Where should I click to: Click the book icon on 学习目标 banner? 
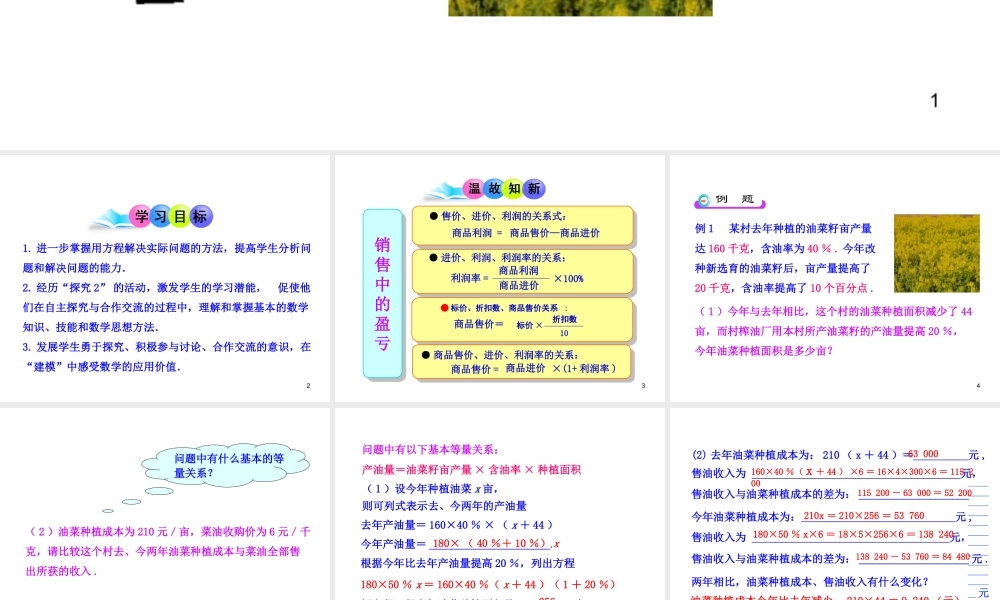click(110, 215)
